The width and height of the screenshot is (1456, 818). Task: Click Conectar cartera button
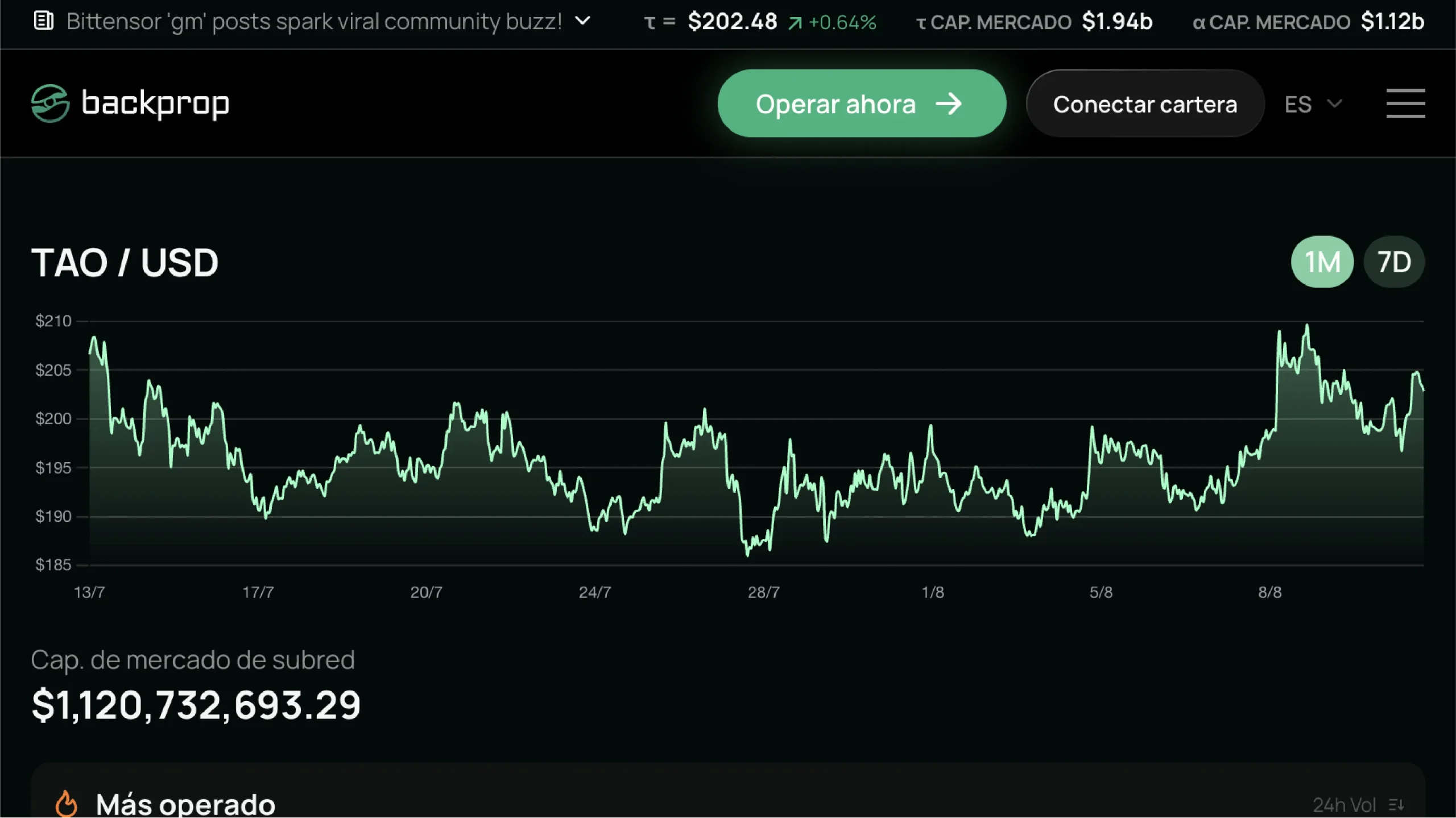click(1145, 103)
